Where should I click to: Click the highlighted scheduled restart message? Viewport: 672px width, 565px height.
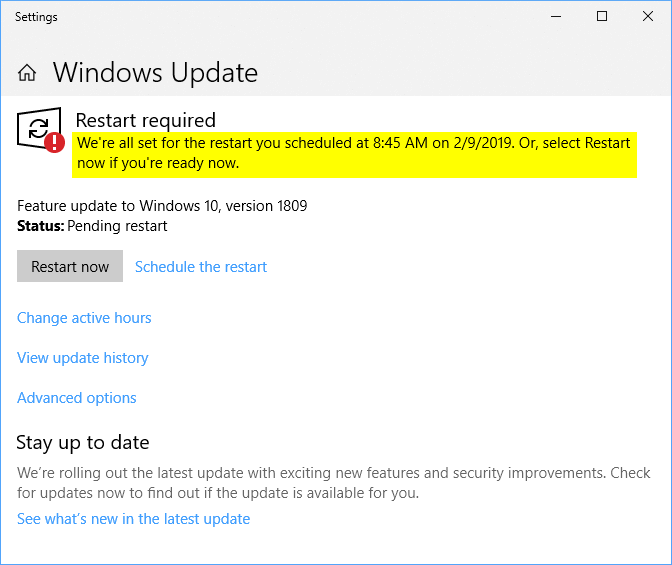pos(354,153)
